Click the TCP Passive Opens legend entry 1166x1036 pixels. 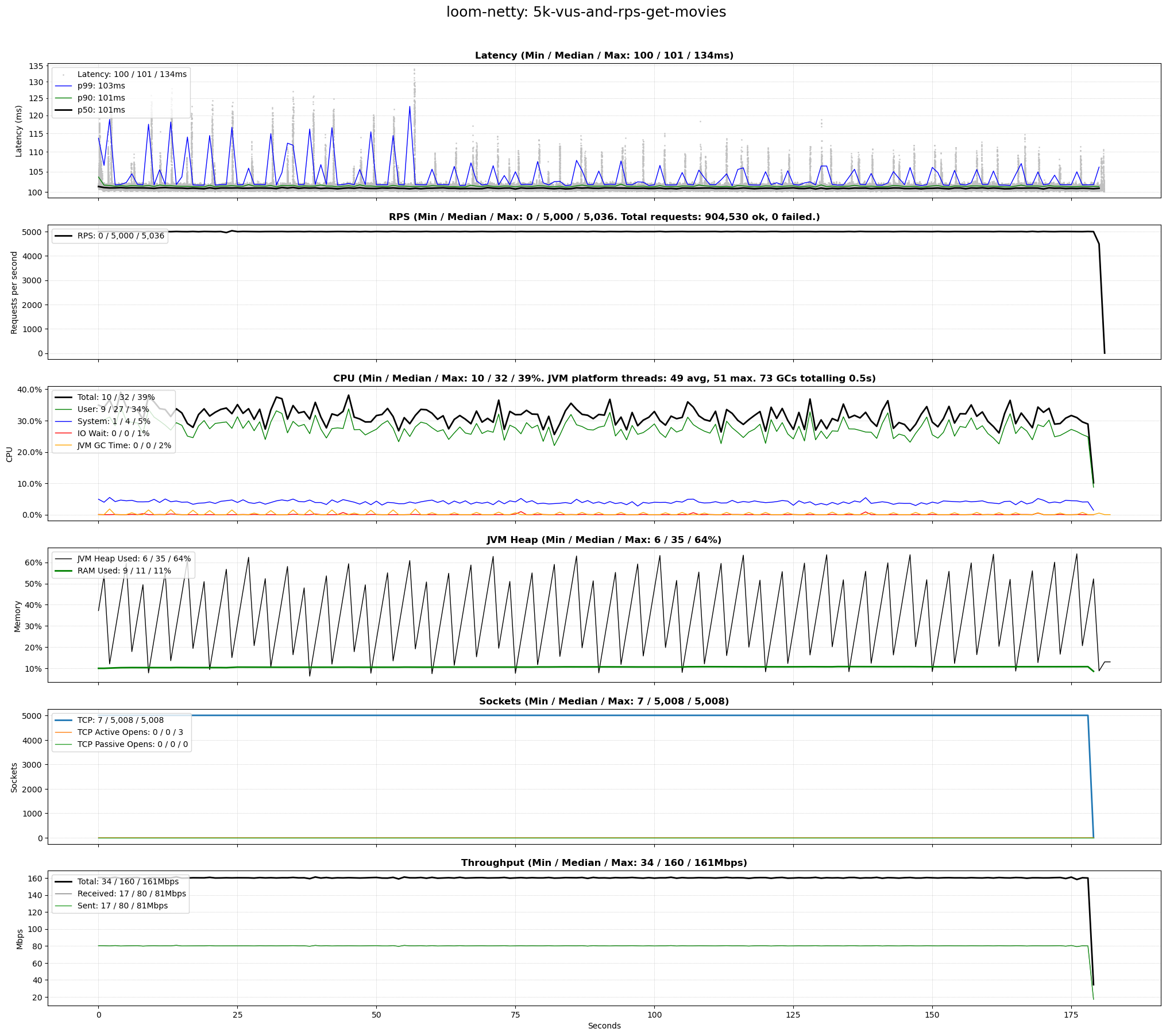tap(132, 744)
